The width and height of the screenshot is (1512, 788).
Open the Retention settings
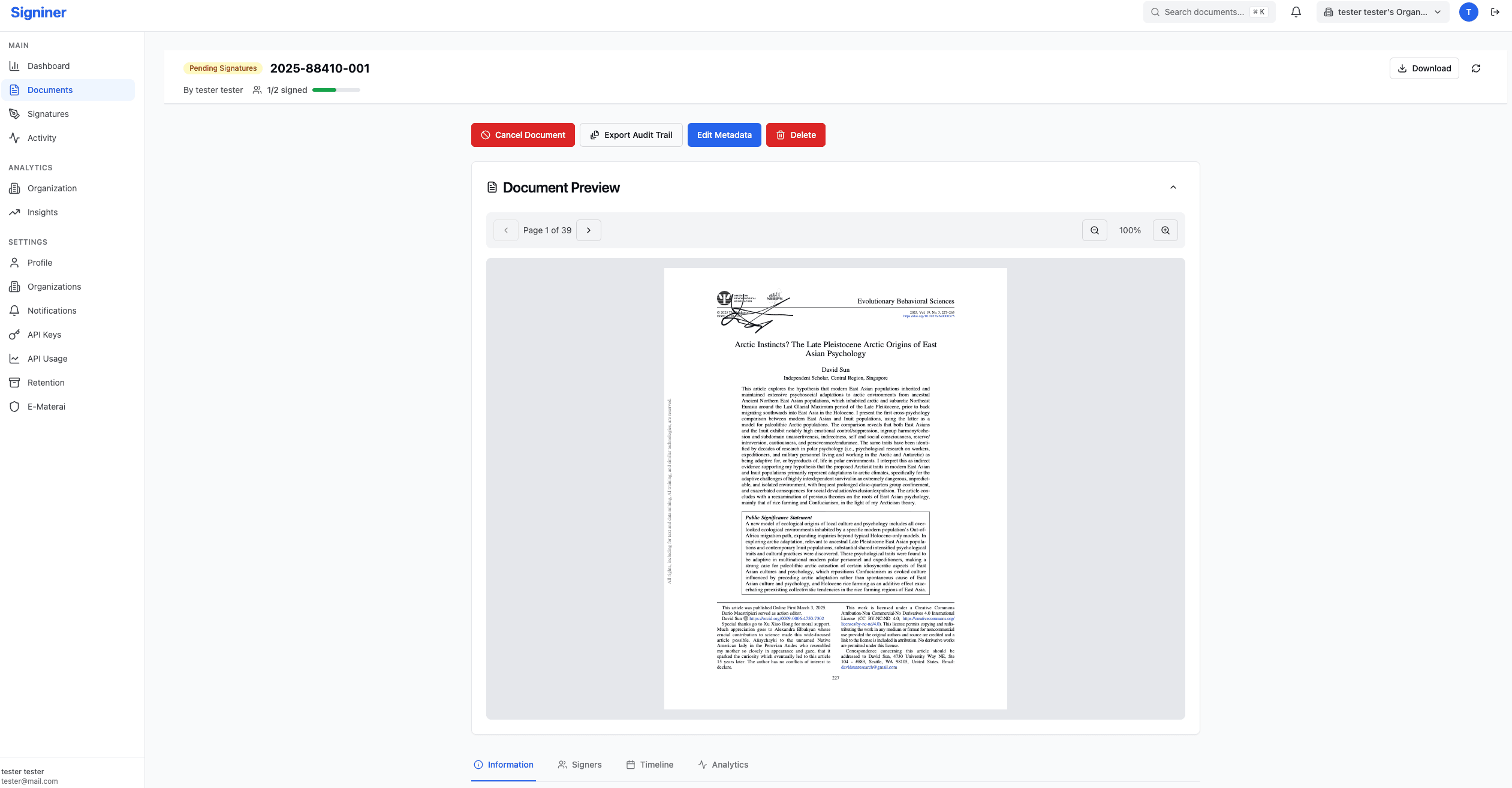coord(46,382)
